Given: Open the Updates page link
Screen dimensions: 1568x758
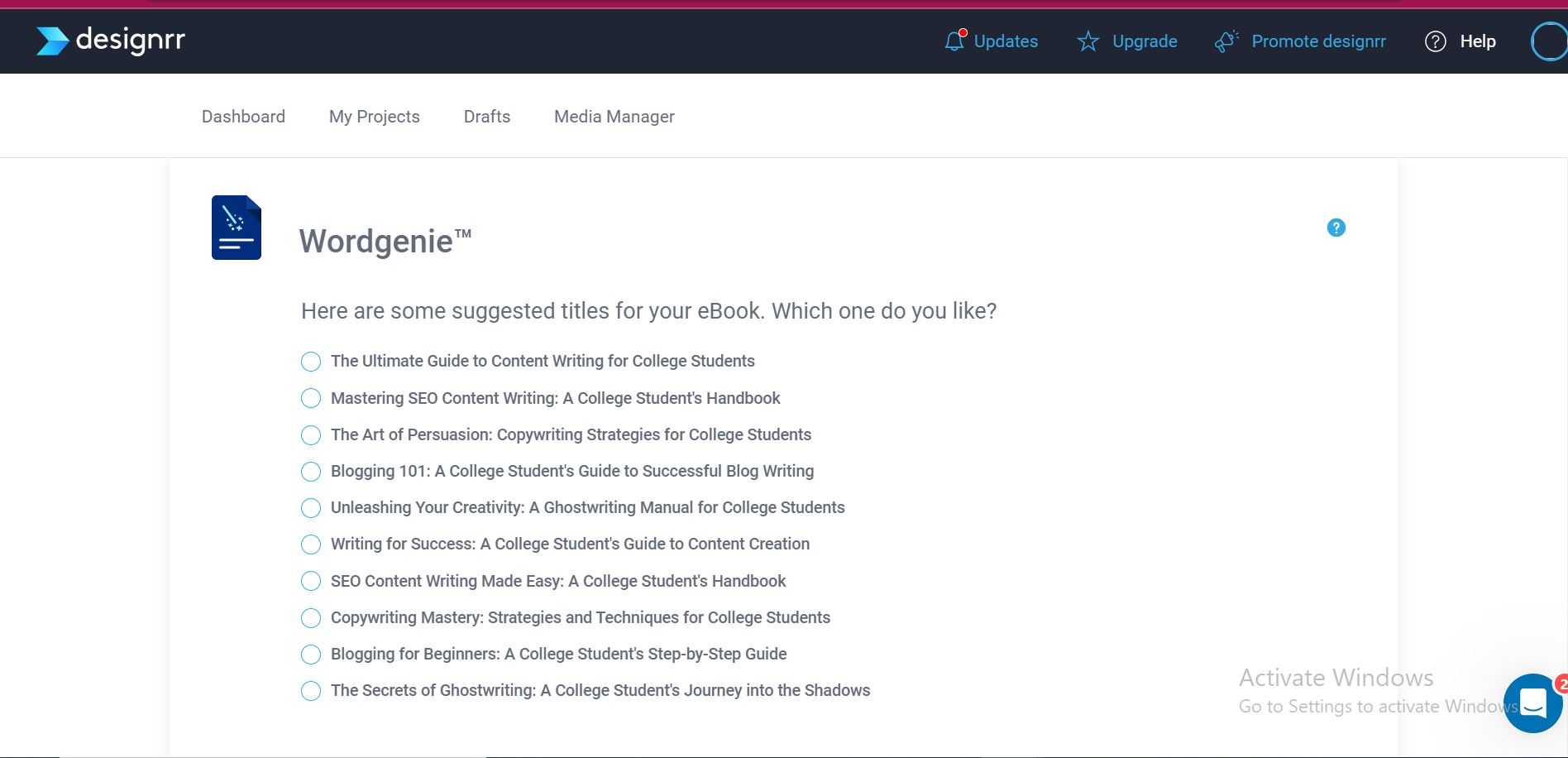Looking at the screenshot, I should click(x=1006, y=41).
